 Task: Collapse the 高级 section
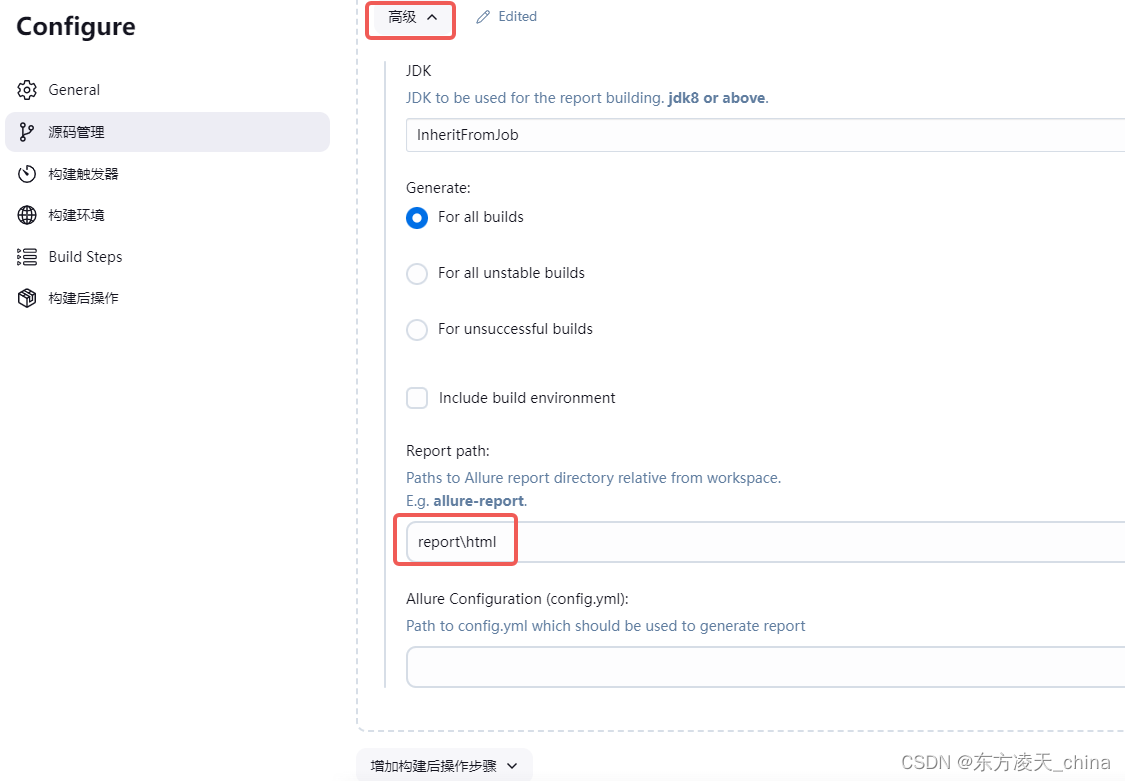[x=410, y=19]
